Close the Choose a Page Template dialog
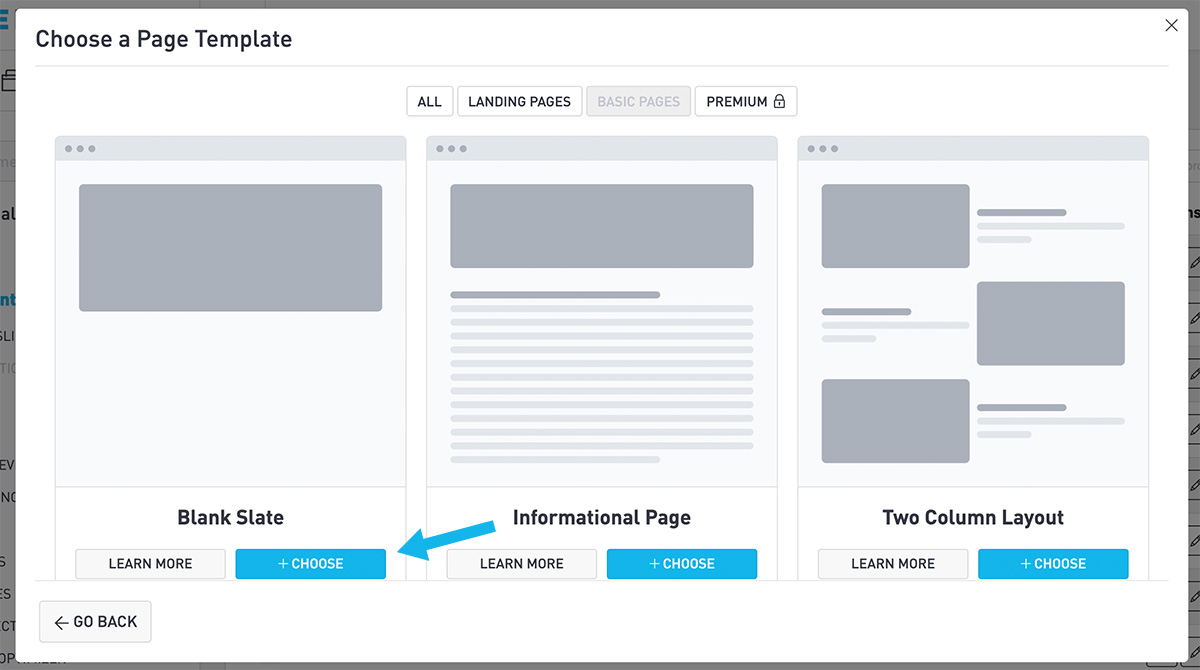 tap(1171, 26)
